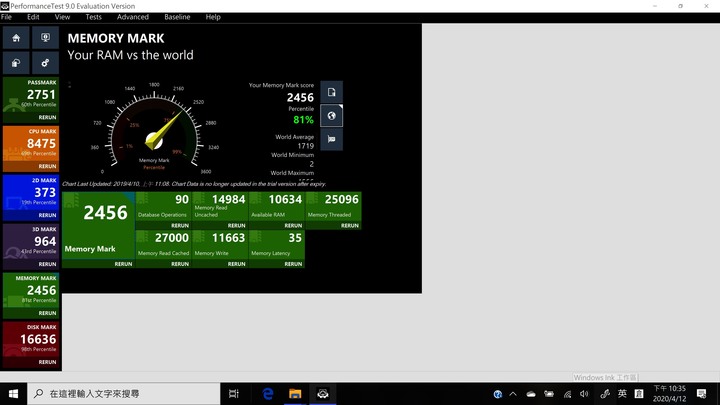Rerun the Memory Threaded test
This screenshot has width=720, height=405.
[x=350, y=225]
